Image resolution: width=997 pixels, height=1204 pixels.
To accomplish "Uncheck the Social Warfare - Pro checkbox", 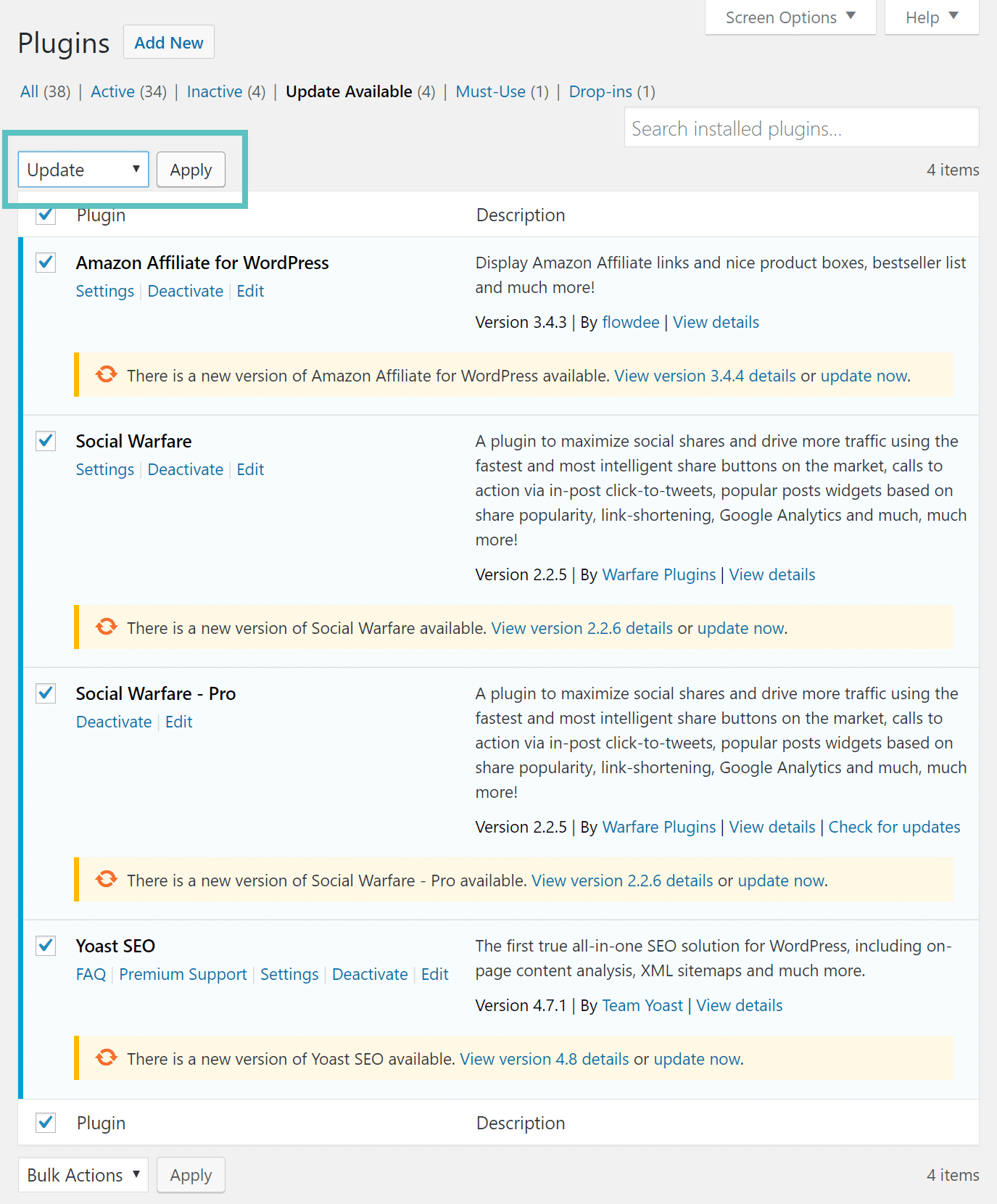I will 46,693.
